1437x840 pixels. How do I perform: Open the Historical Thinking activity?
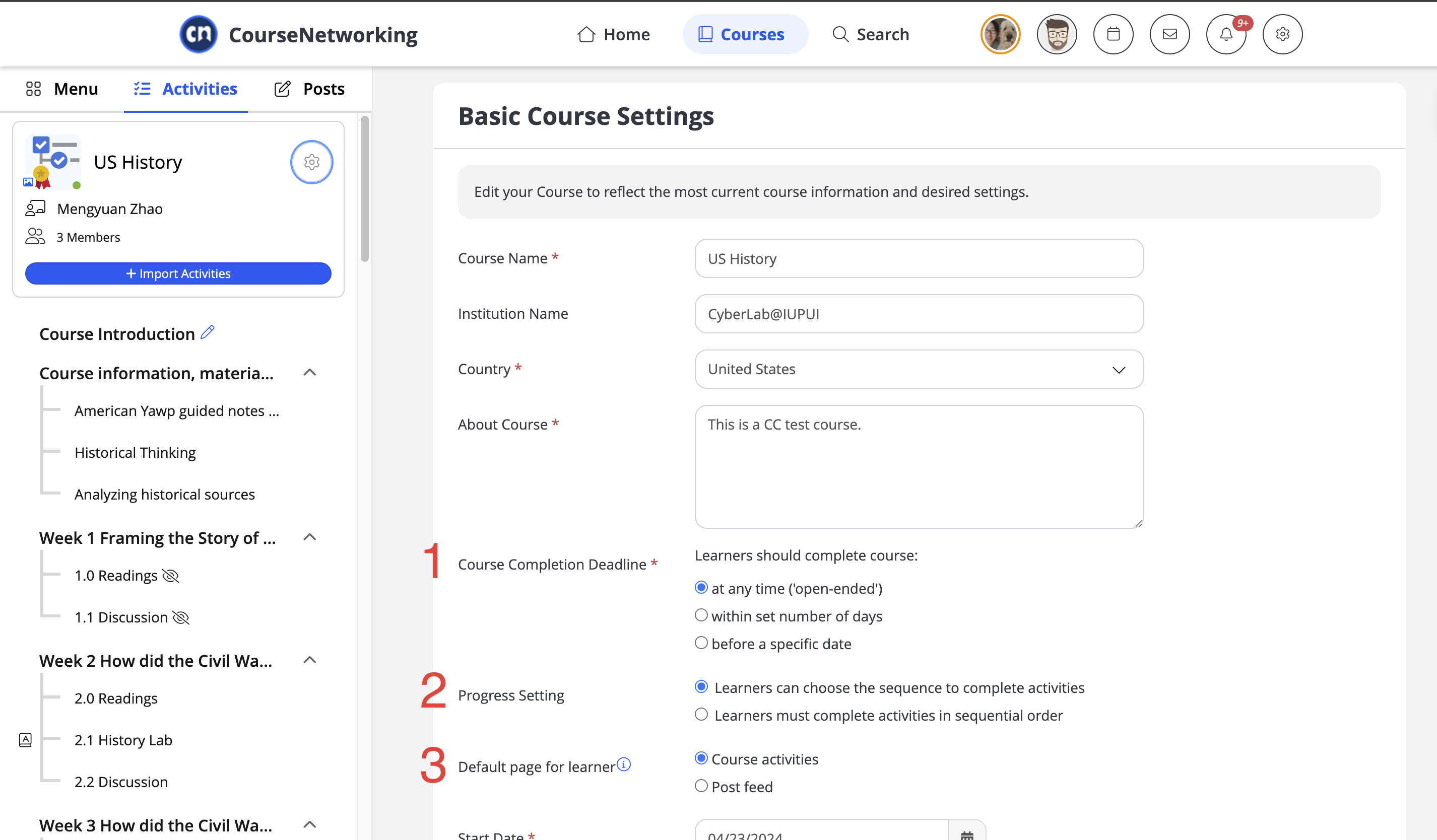tap(135, 453)
